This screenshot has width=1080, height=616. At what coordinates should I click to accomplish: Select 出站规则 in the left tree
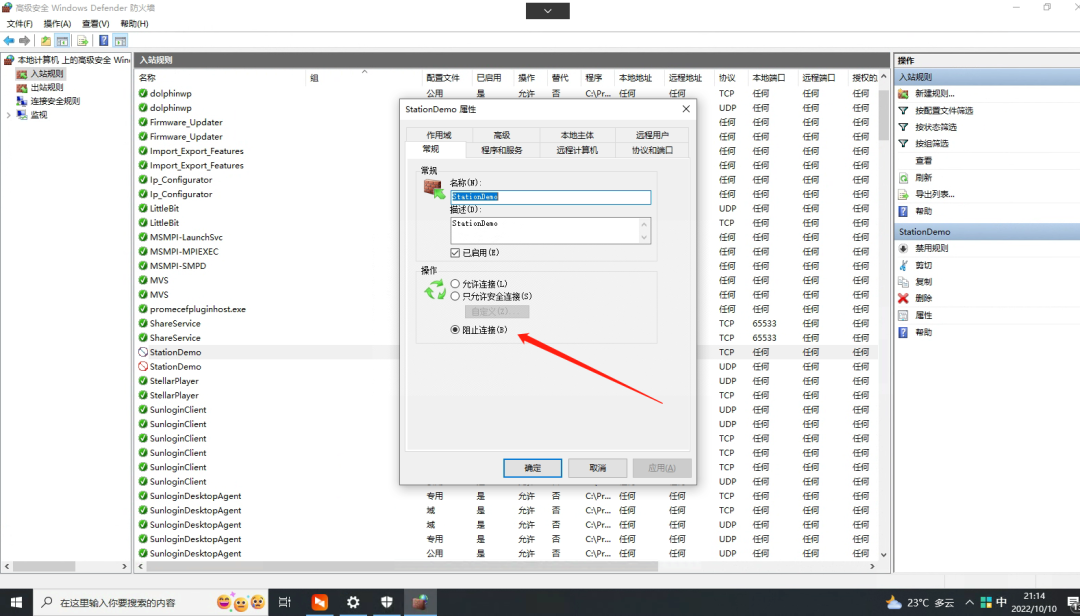(47, 88)
